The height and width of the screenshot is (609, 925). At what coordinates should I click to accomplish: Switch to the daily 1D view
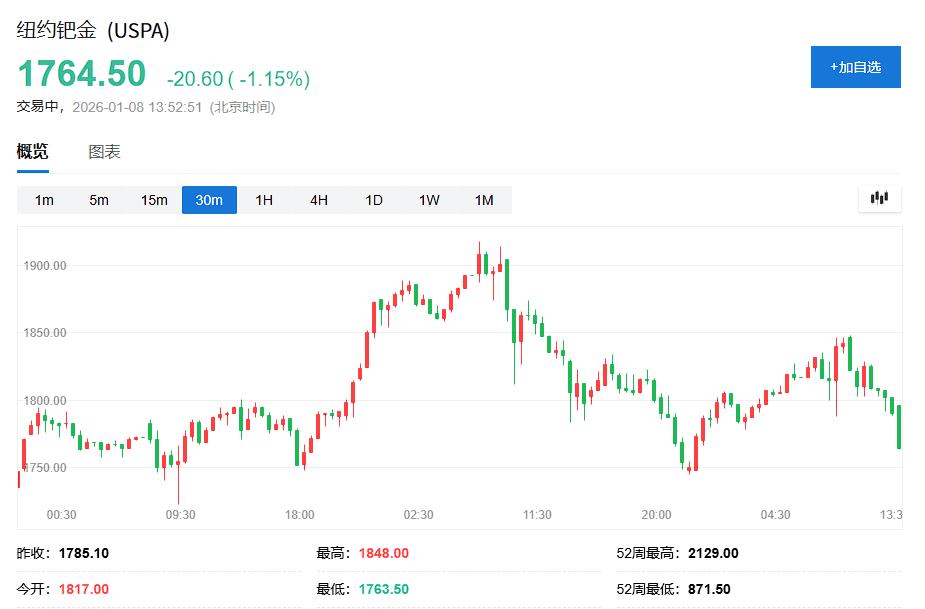pos(373,199)
